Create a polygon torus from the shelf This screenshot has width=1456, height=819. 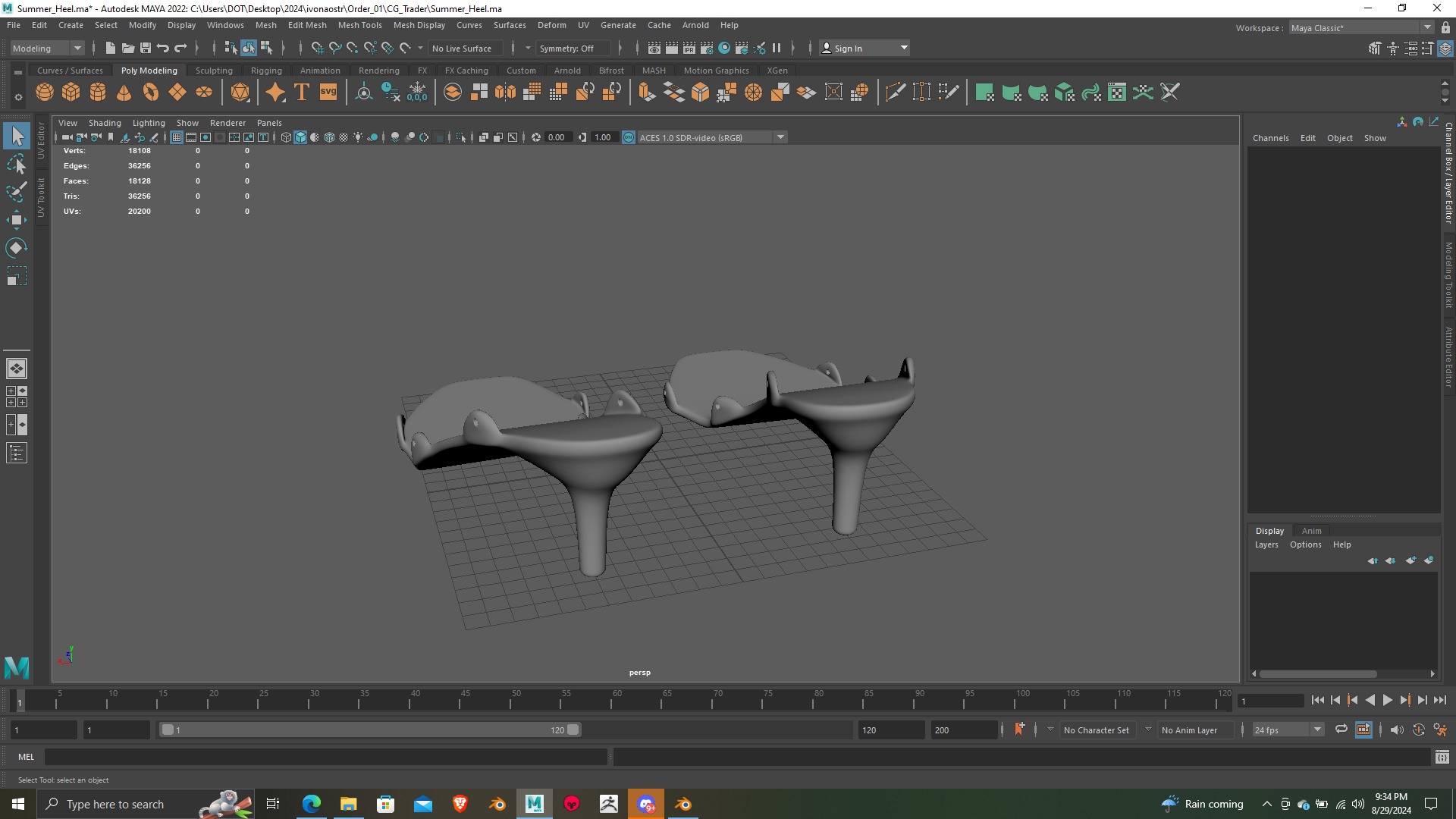pos(151,93)
